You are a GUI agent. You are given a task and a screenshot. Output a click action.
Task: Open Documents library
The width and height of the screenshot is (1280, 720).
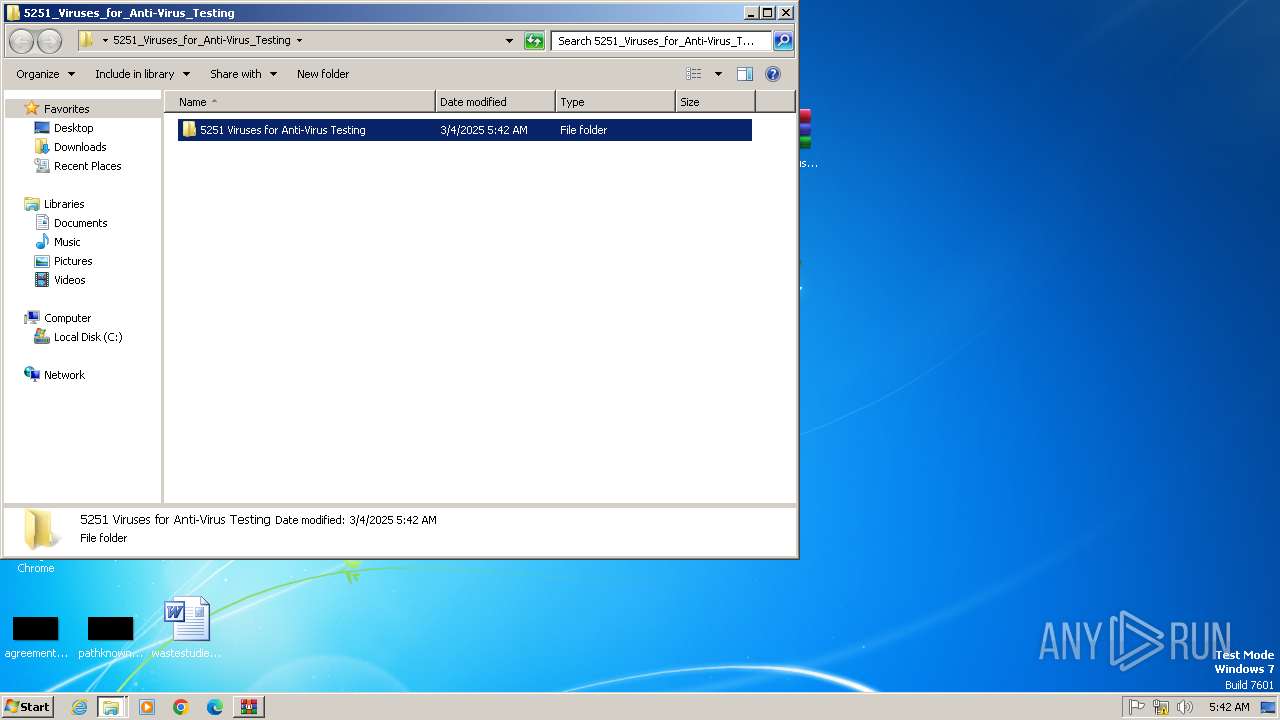pos(80,223)
